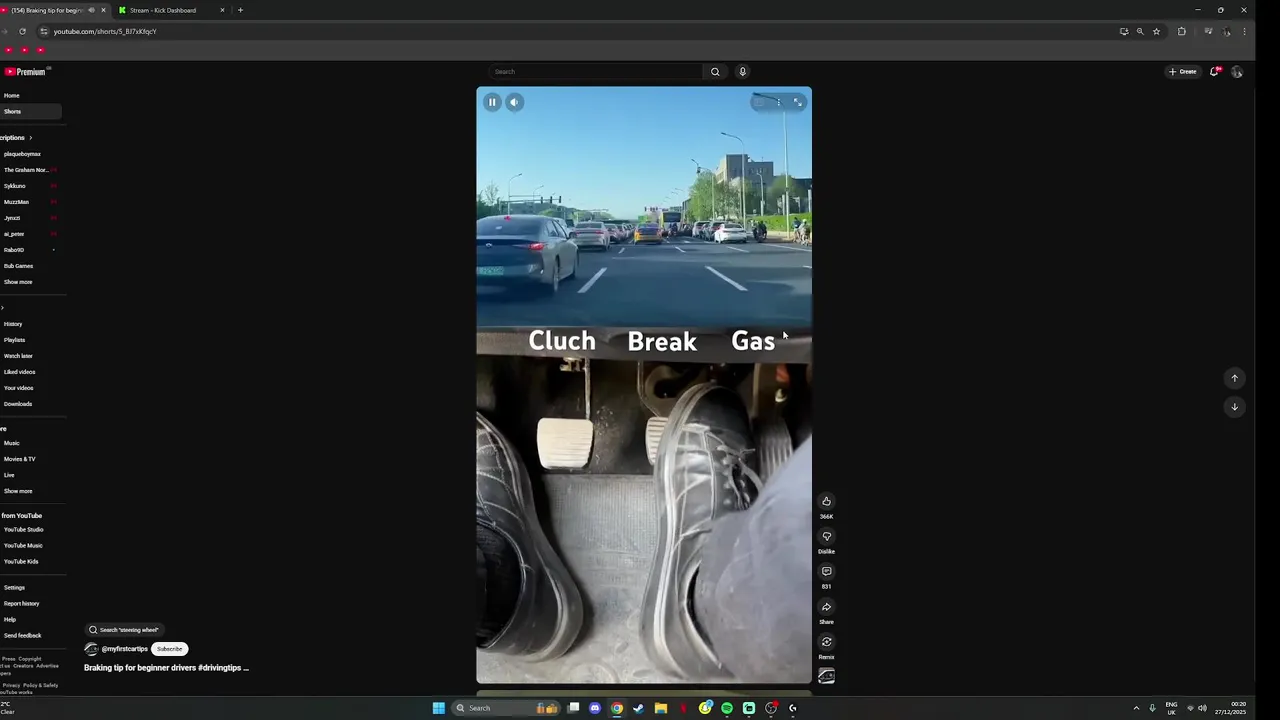Click the magnifier search button
1280x720 pixels.
point(715,72)
